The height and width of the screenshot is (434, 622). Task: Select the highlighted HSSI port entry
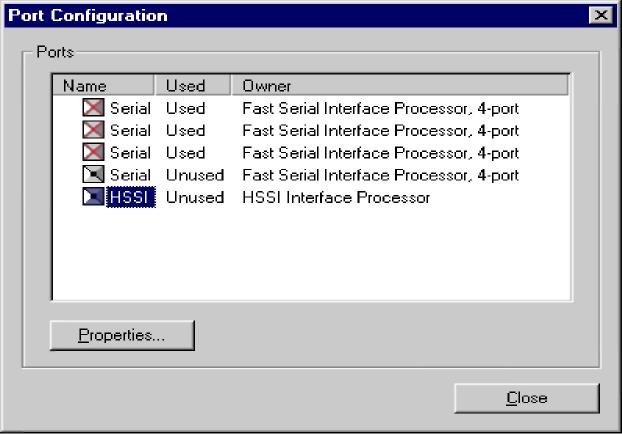(x=131, y=197)
